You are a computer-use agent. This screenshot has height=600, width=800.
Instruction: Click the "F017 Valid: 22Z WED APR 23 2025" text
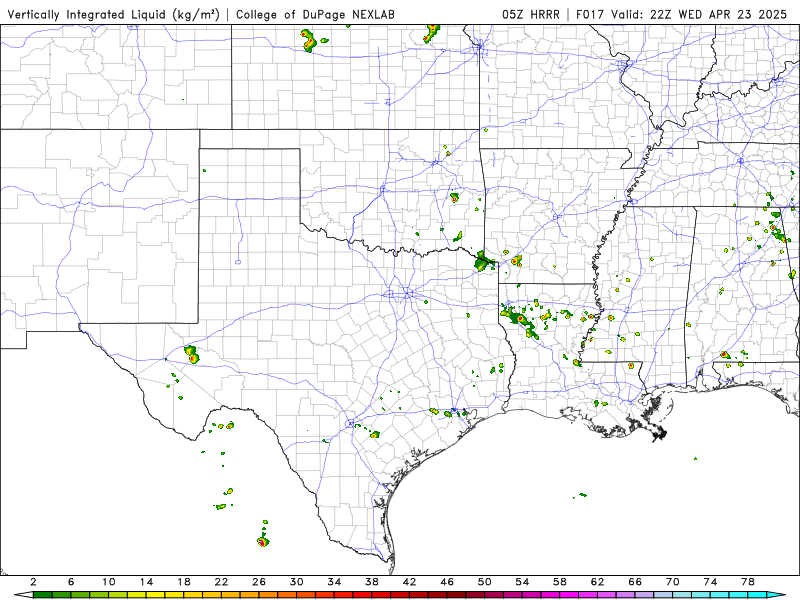click(681, 14)
